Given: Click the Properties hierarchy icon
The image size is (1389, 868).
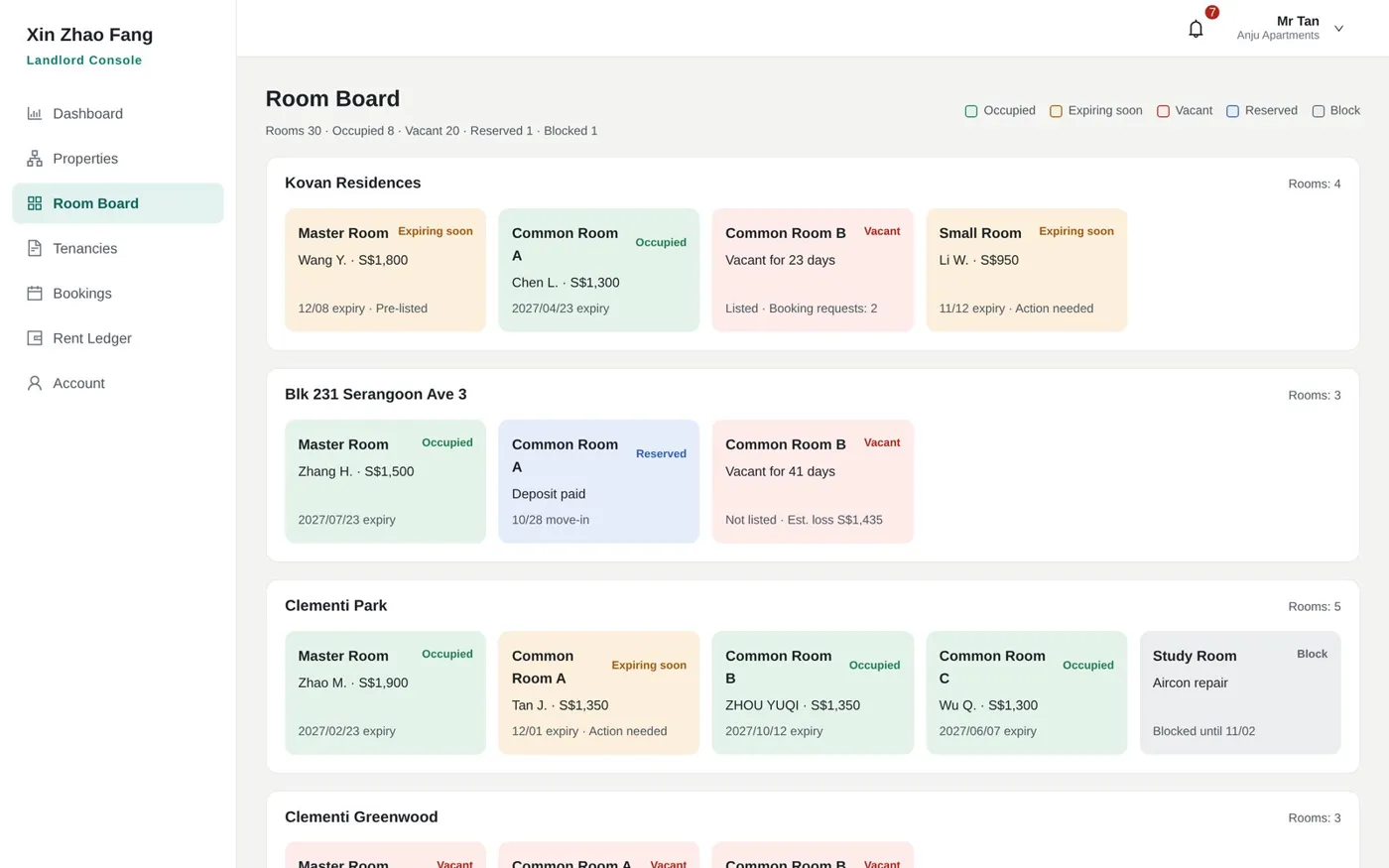Looking at the screenshot, I should click(x=35, y=159).
